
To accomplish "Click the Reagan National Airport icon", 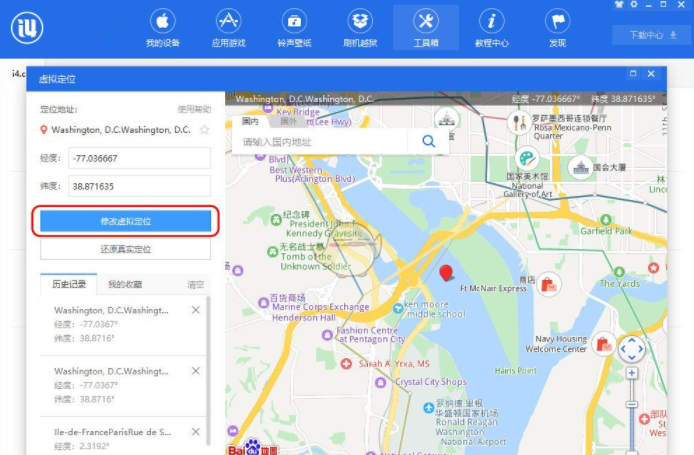I will [428, 408].
